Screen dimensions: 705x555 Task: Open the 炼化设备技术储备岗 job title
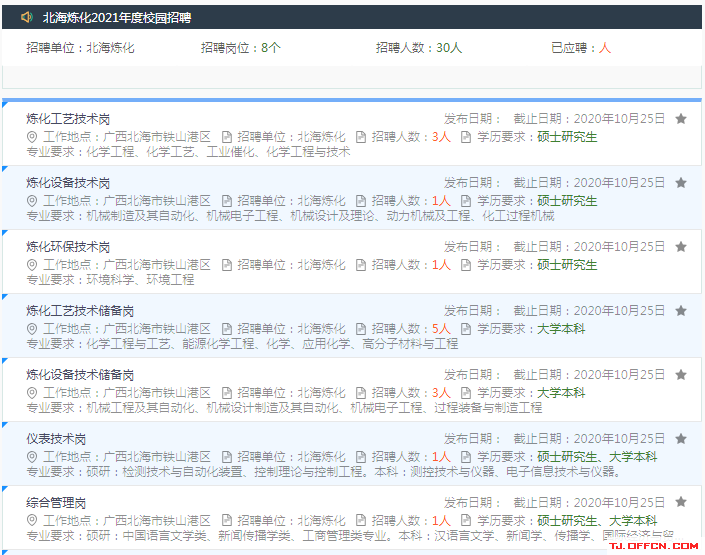[x=80, y=375]
